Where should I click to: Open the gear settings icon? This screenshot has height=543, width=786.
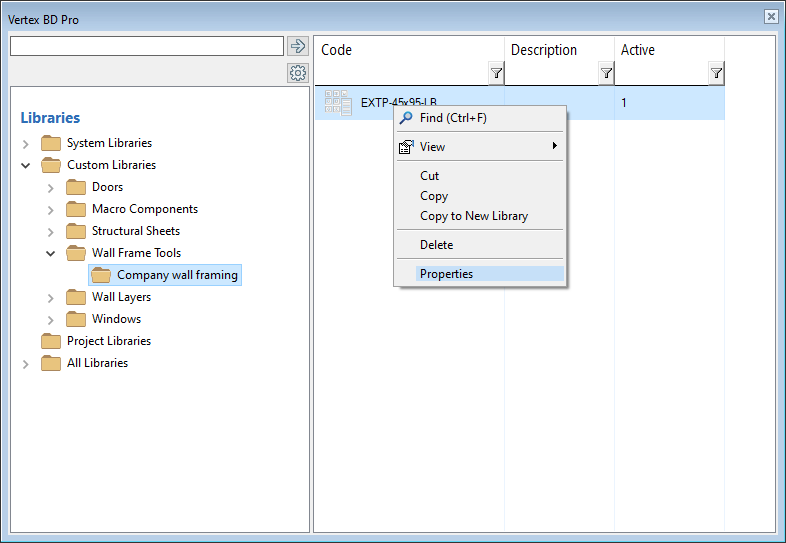pos(297,73)
